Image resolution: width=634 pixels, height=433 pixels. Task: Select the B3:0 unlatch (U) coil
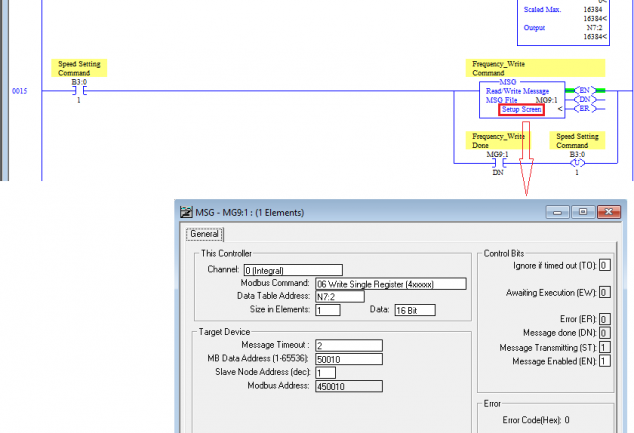577,163
